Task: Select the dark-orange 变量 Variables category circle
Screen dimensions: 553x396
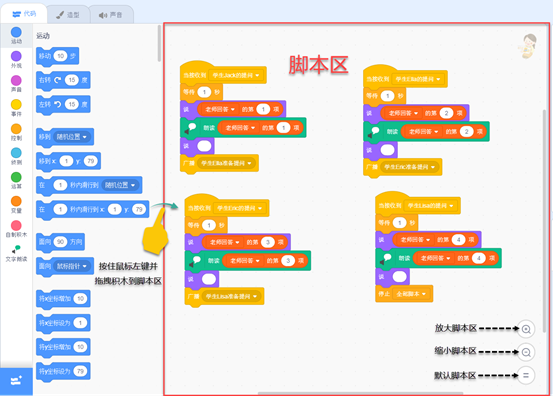Action: pyautogui.click(x=16, y=201)
